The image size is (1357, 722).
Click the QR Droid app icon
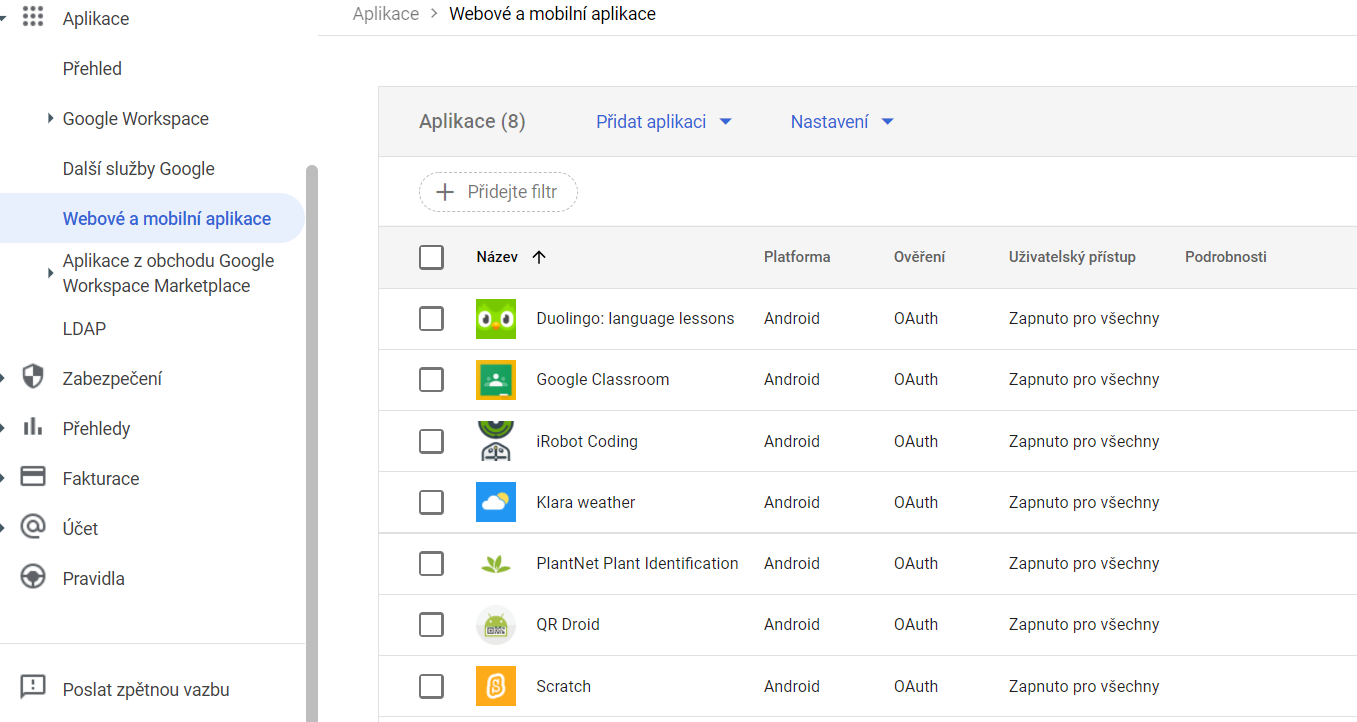495,625
